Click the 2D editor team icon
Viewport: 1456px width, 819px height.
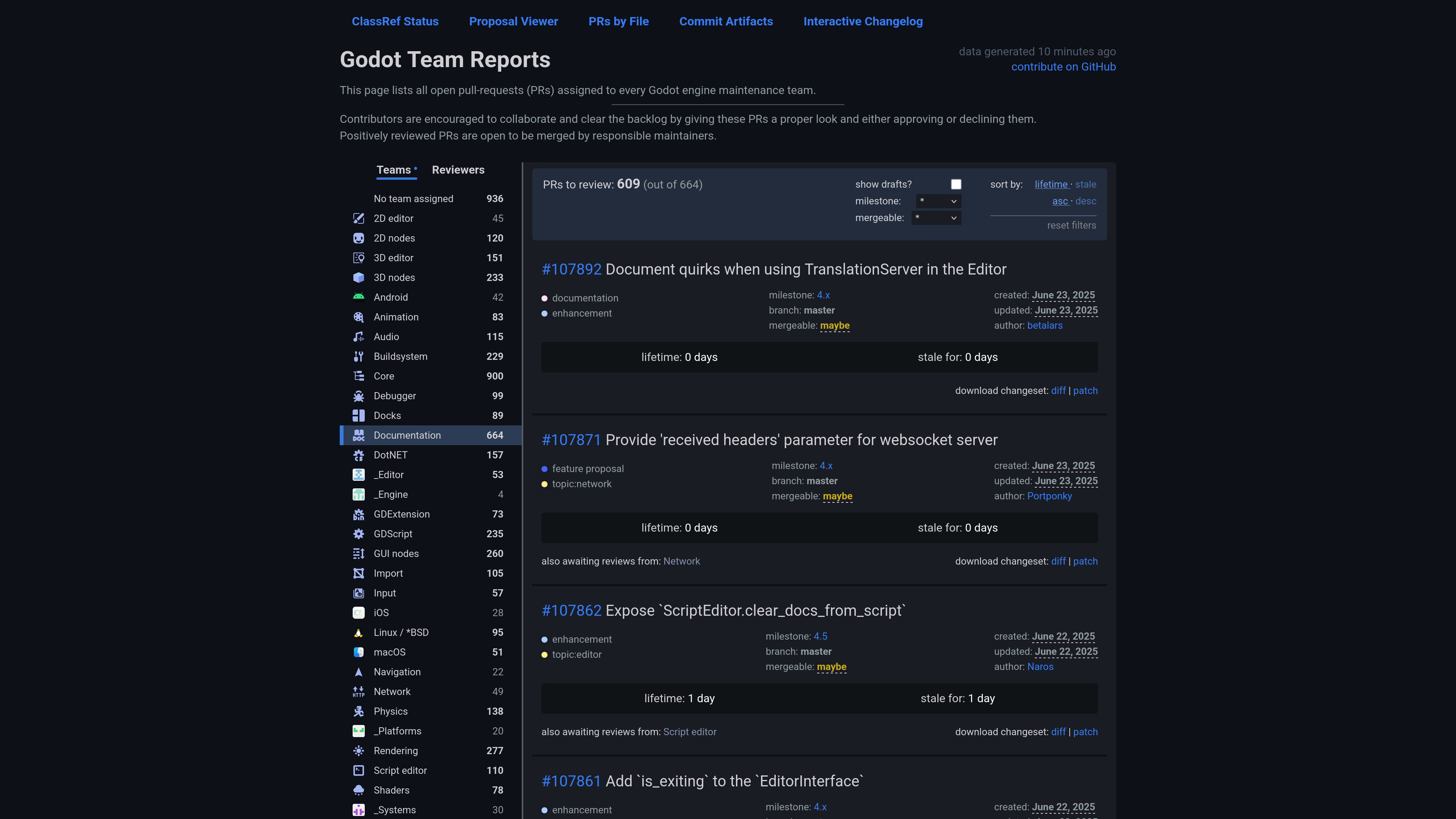click(358, 218)
